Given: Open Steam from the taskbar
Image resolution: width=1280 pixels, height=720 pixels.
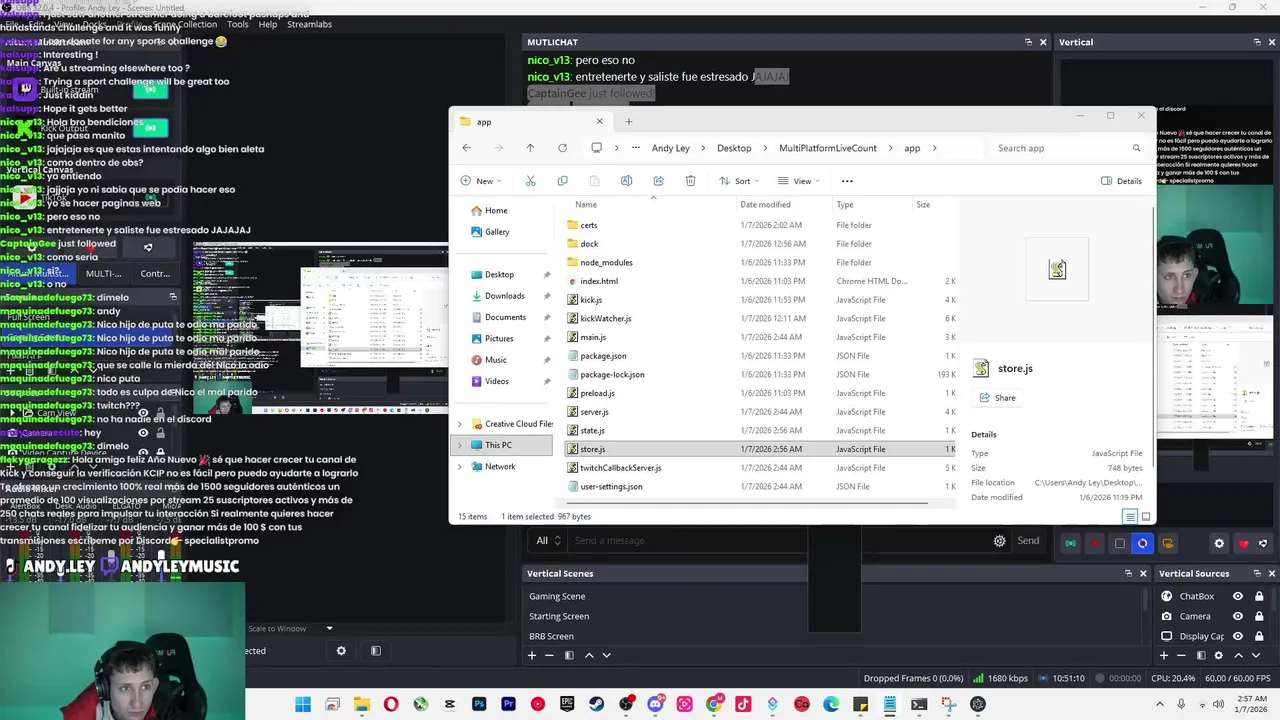Looking at the screenshot, I should (597, 704).
